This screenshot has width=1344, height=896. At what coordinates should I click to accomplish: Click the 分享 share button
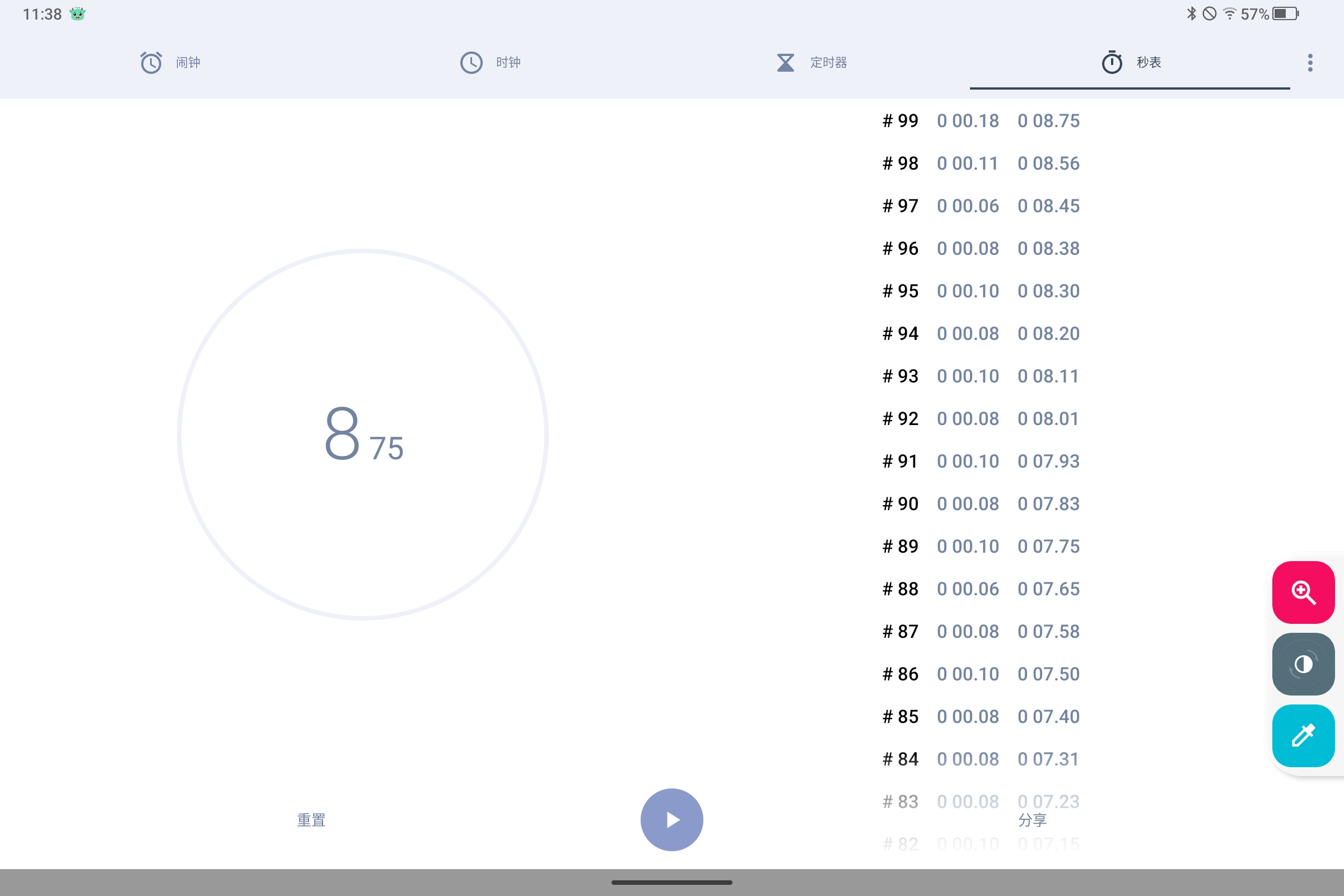click(1032, 820)
